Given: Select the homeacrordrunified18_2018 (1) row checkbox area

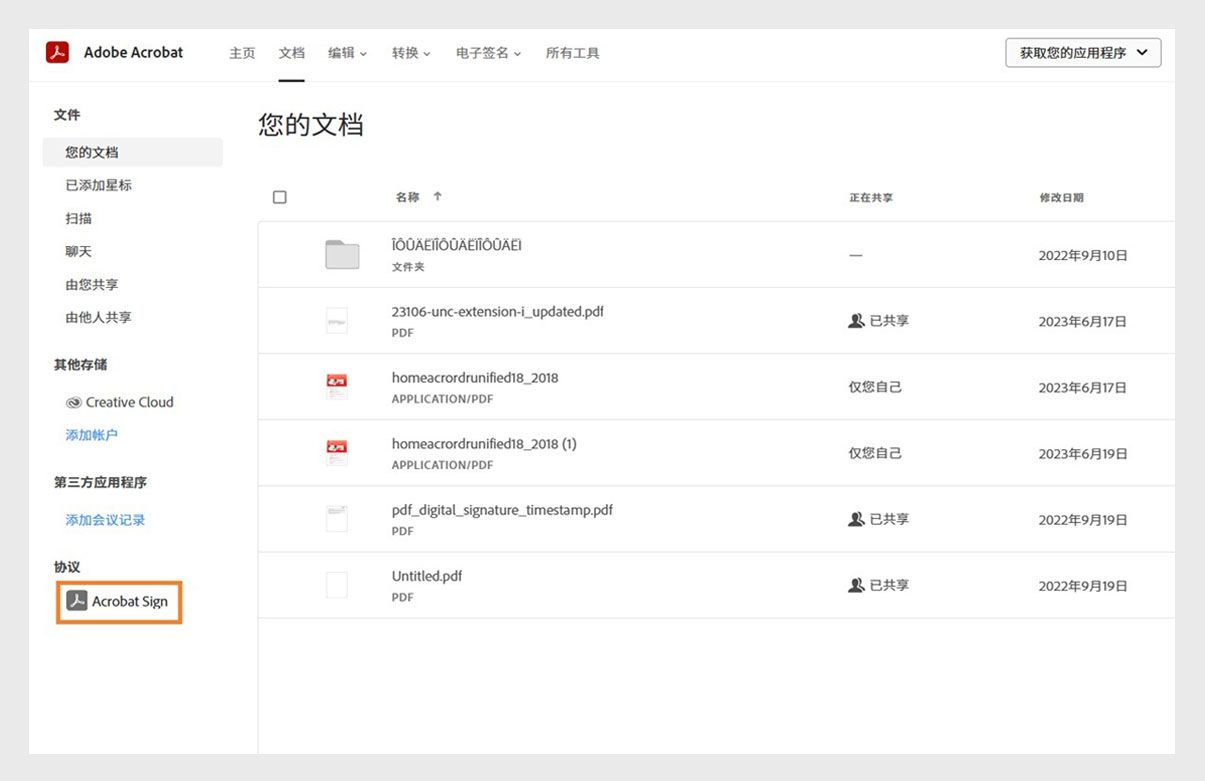Looking at the screenshot, I should 280,452.
